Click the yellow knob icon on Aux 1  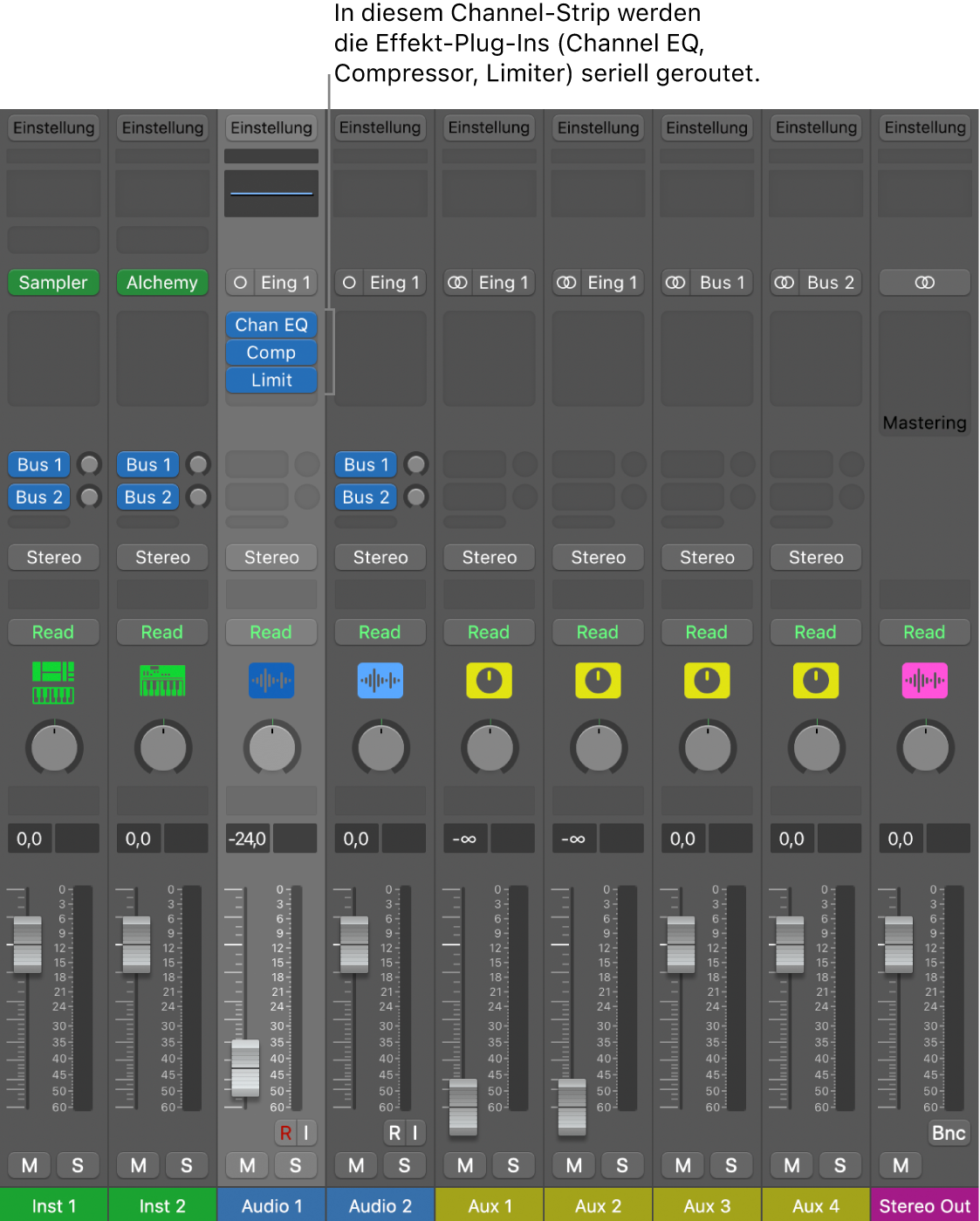(489, 681)
